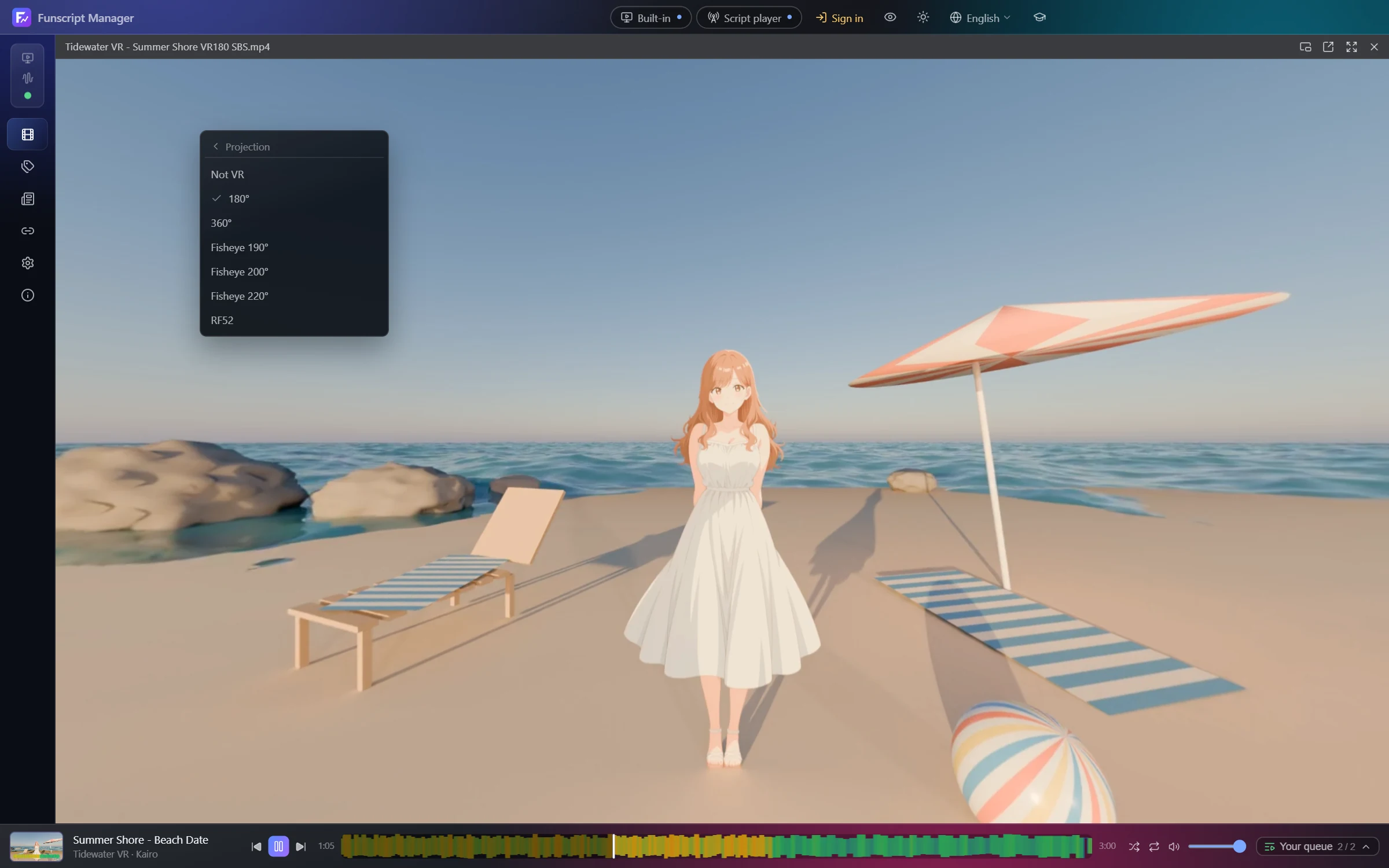Click the globe language icon
1389x868 pixels.
pyautogui.click(x=956, y=18)
